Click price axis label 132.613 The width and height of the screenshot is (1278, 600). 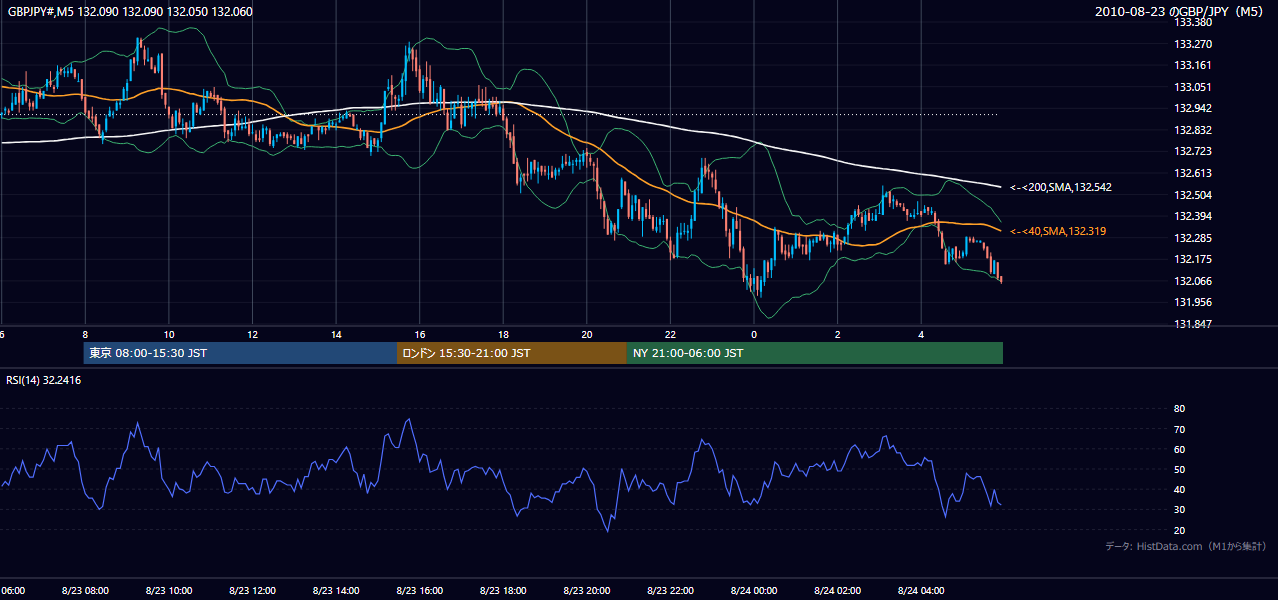pos(1192,173)
